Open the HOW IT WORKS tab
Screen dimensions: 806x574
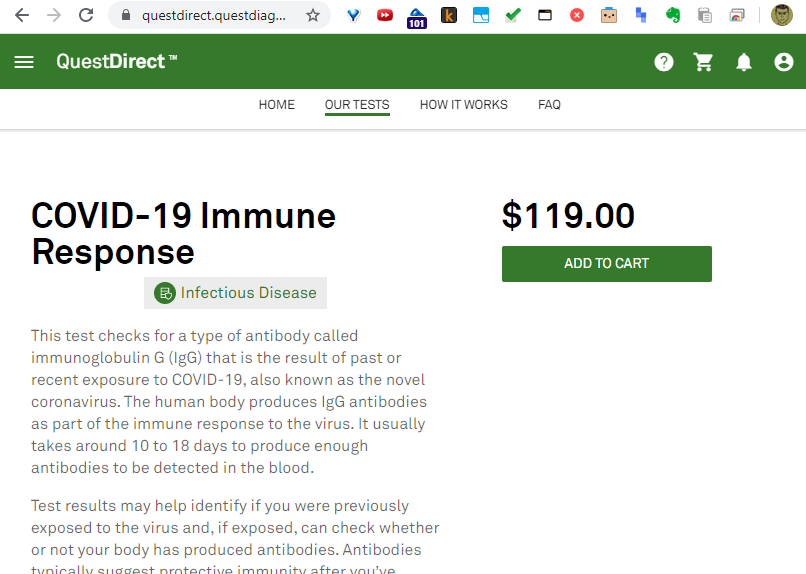(464, 104)
